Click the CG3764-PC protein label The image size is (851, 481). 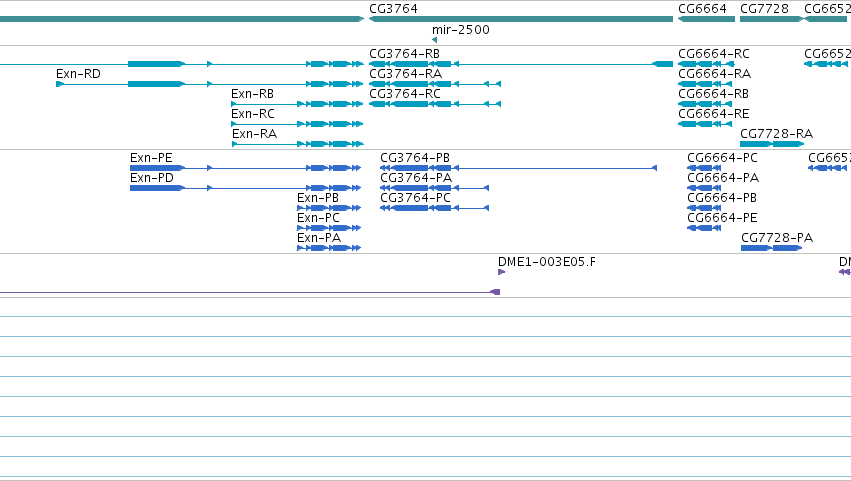(415, 198)
